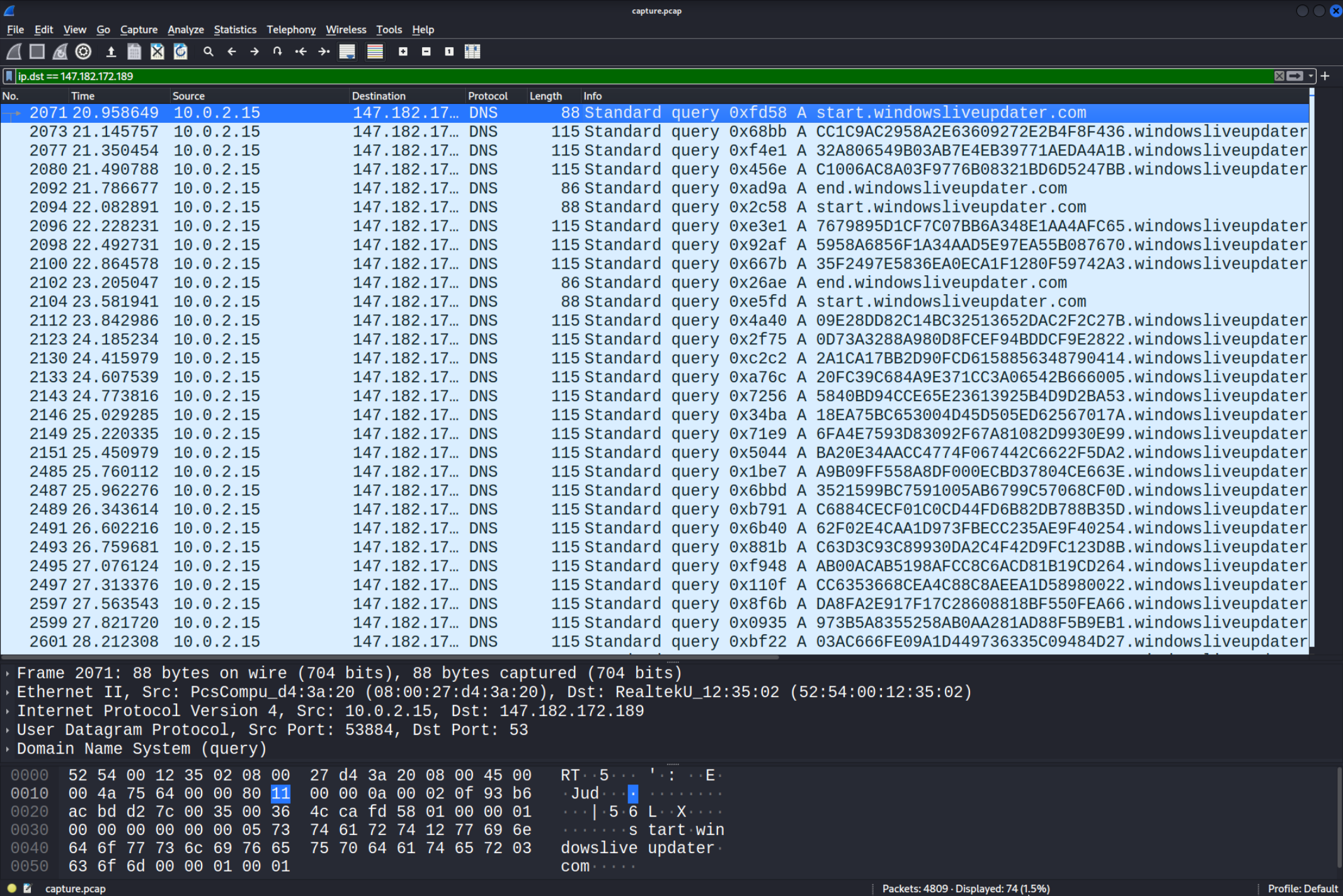Screen dimensions: 1343x896
Task: Close this capture file (X document icon)
Action: click(157, 52)
